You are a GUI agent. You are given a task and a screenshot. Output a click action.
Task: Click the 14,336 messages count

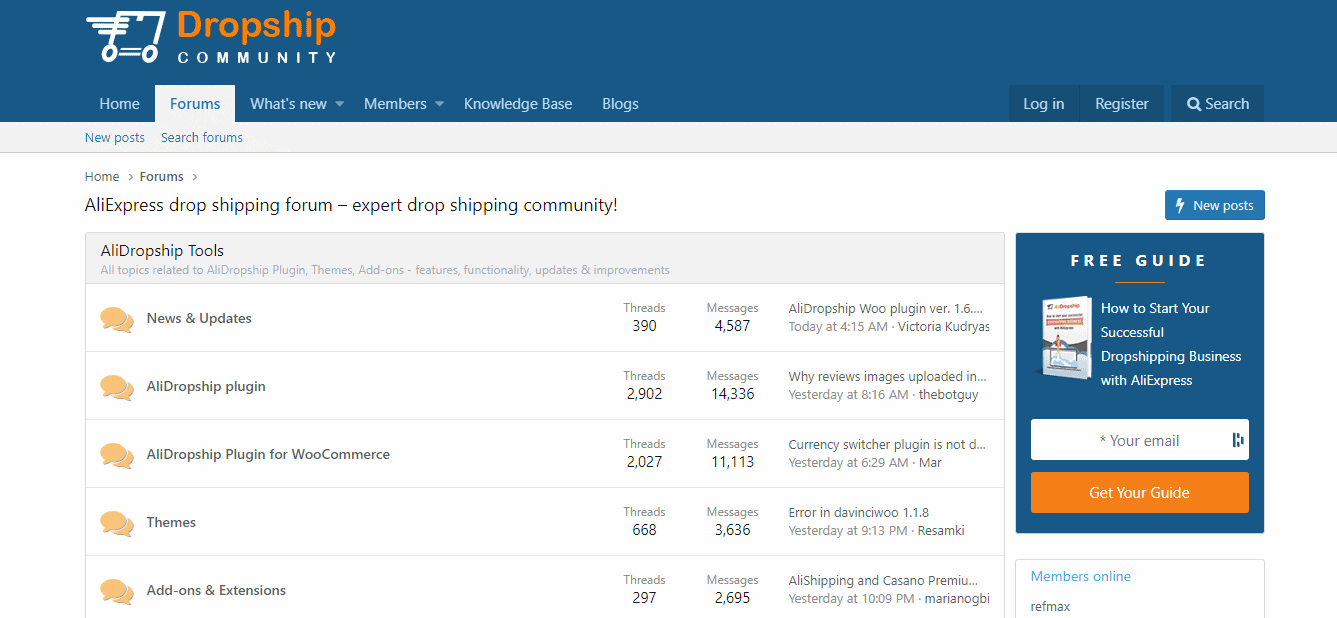pos(733,394)
